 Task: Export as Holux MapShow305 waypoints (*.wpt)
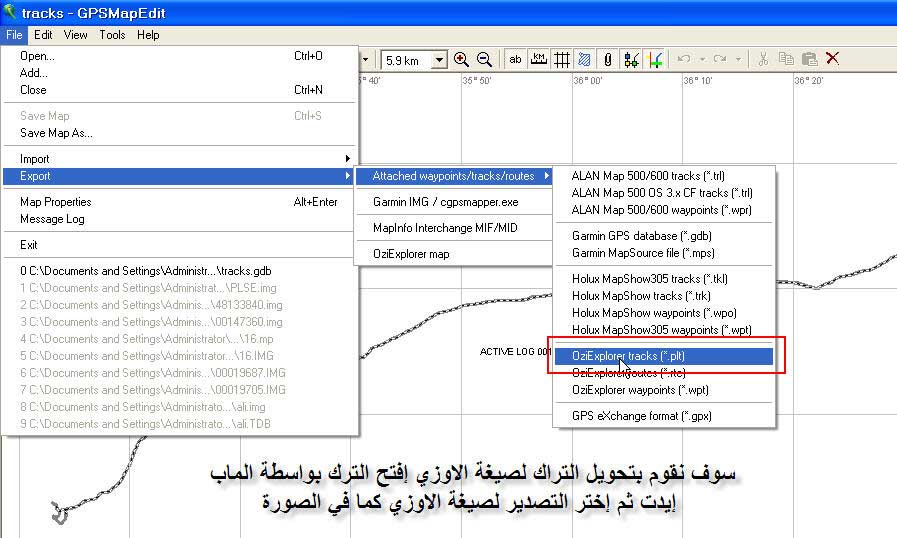tap(664, 330)
